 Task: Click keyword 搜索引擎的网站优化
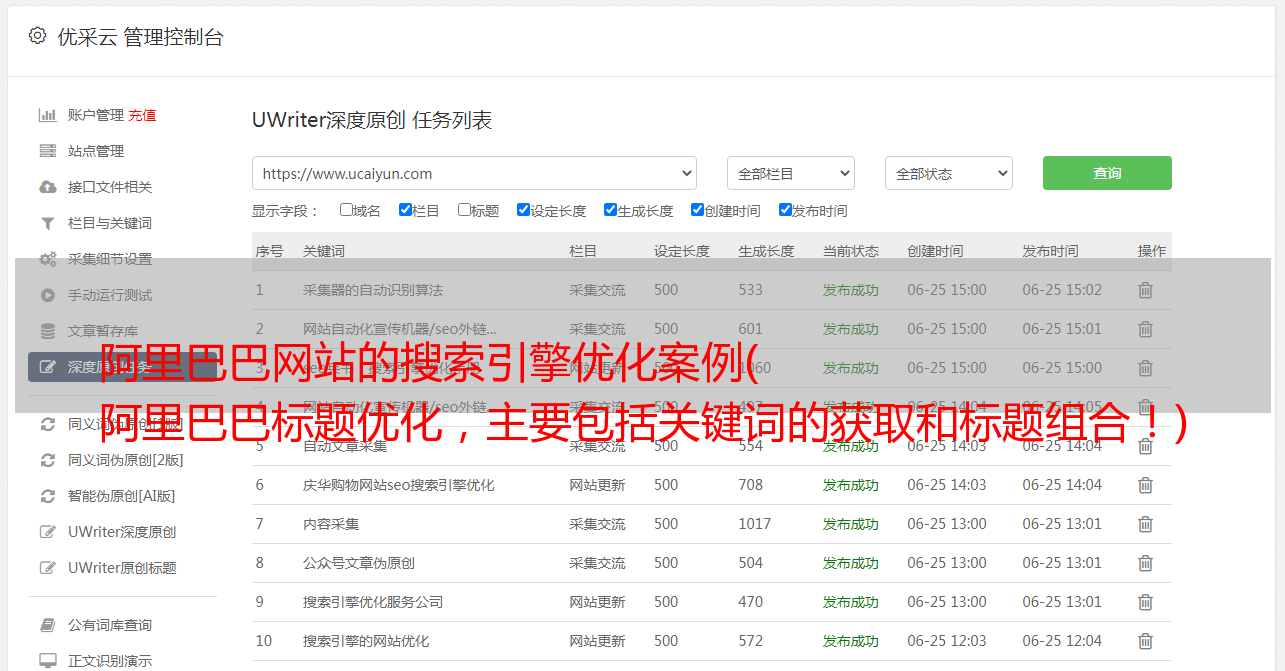point(366,641)
